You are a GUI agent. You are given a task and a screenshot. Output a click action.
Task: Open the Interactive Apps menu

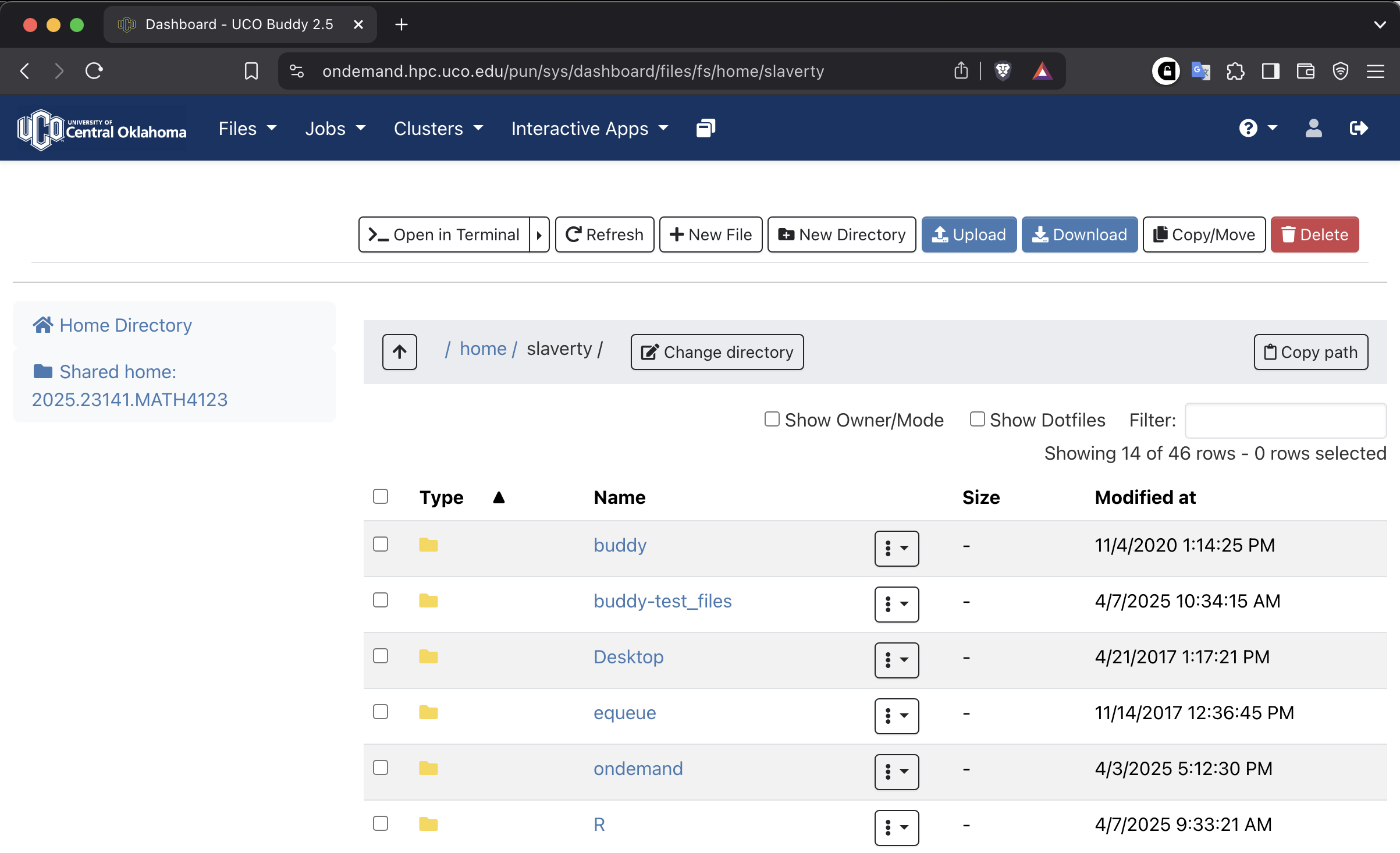coord(589,128)
